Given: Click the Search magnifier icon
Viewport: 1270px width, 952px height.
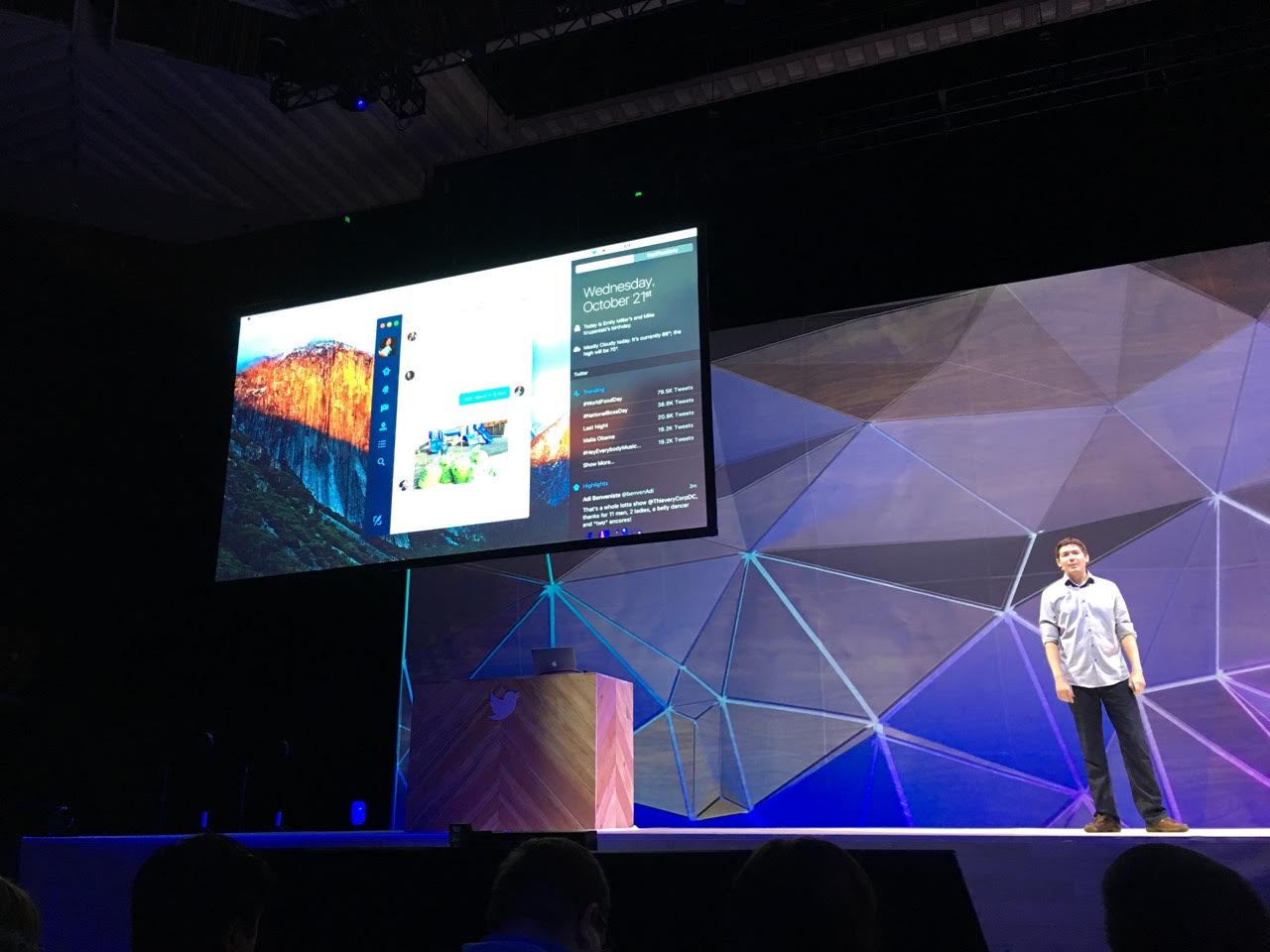Looking at the screenshot, I should 381,462.
